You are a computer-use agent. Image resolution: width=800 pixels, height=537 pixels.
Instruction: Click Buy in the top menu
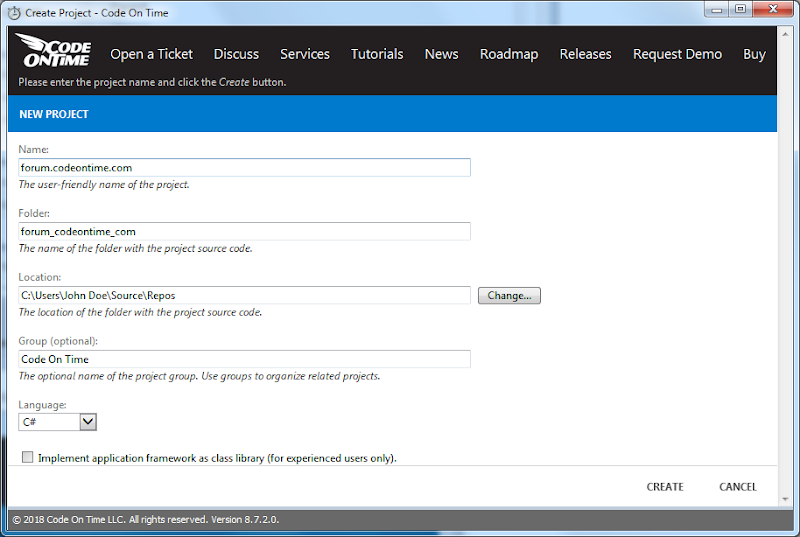(754, 54)
